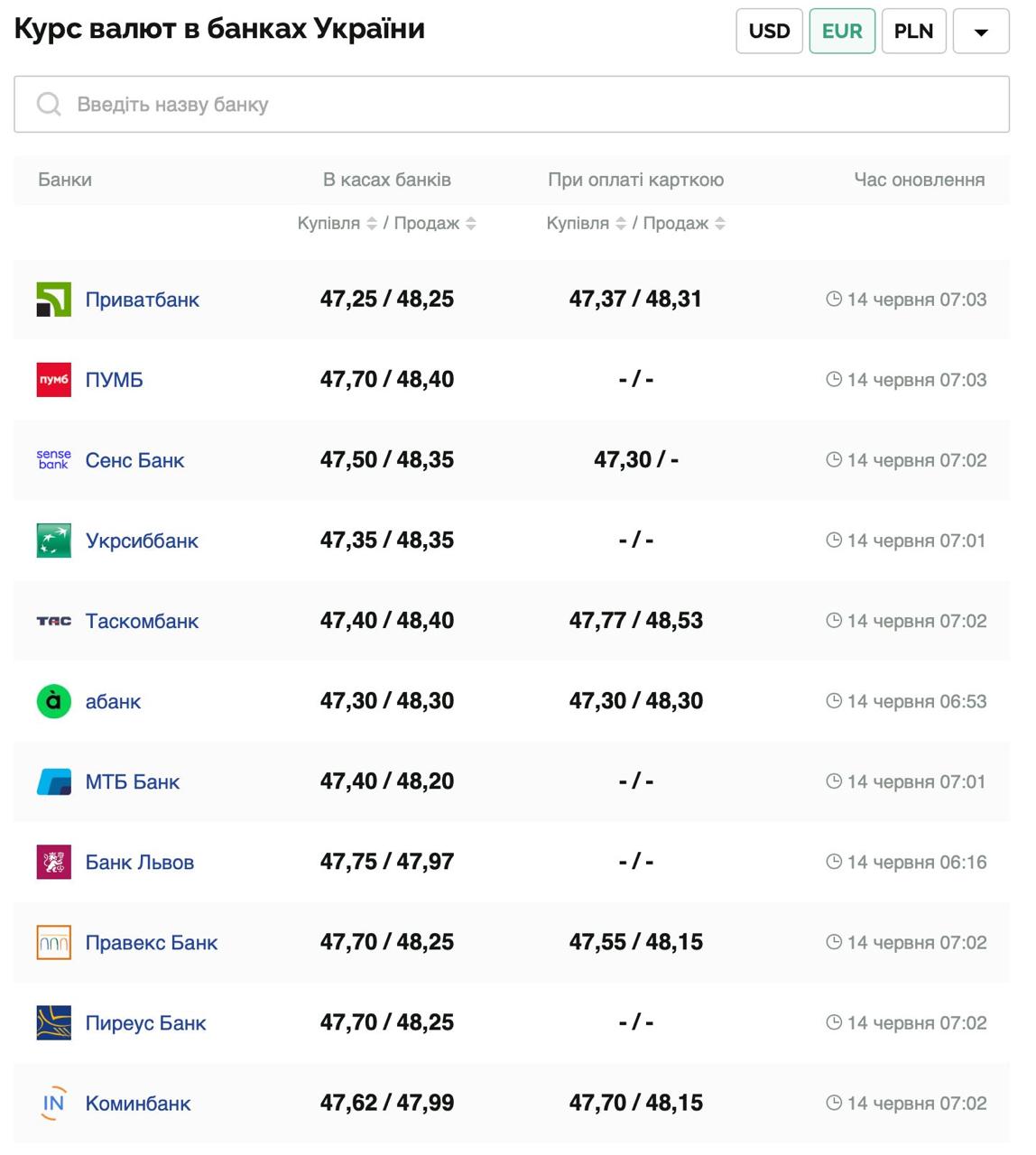This screenshot has width=1036, height=1155.
Task: Open the Правекс Банк link
Action: click(x=151, y=942)
